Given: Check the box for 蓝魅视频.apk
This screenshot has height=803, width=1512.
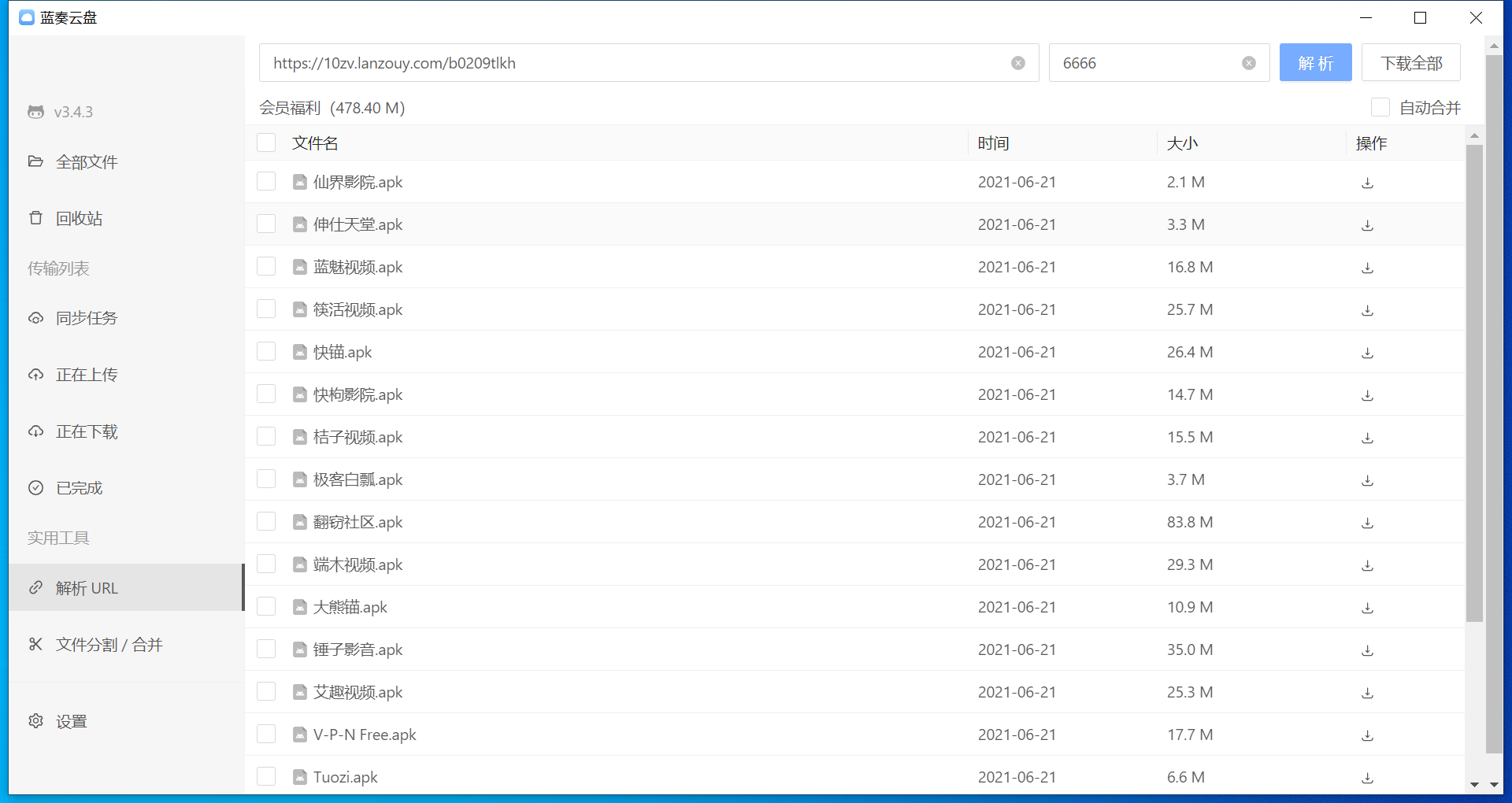Looking at the screenshot, I should (x=266, y=266).
